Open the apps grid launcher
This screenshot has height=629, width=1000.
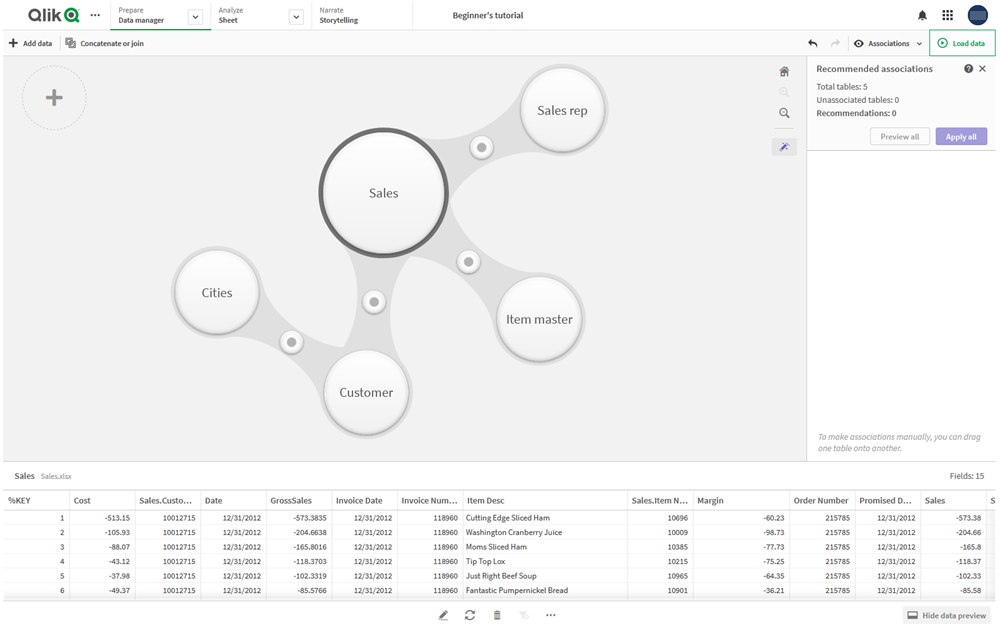point(948,16)
